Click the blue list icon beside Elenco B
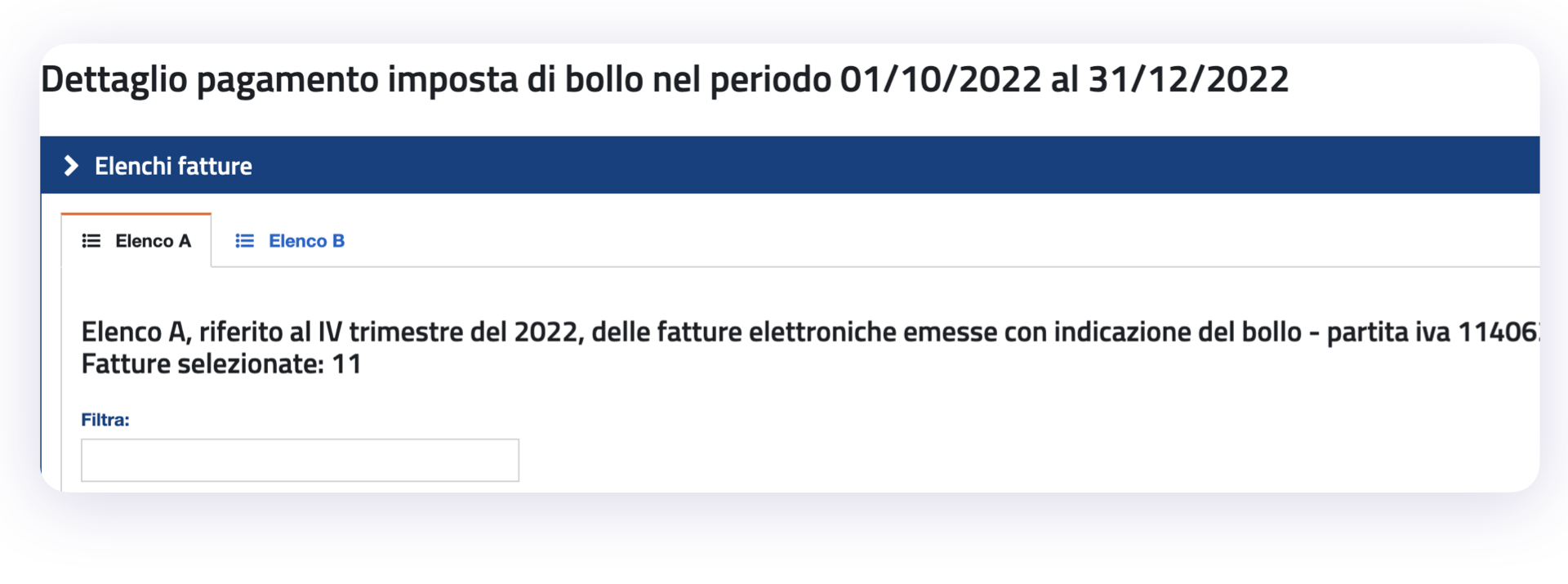This screenshot has width=1568, height=584. point(244,241)
